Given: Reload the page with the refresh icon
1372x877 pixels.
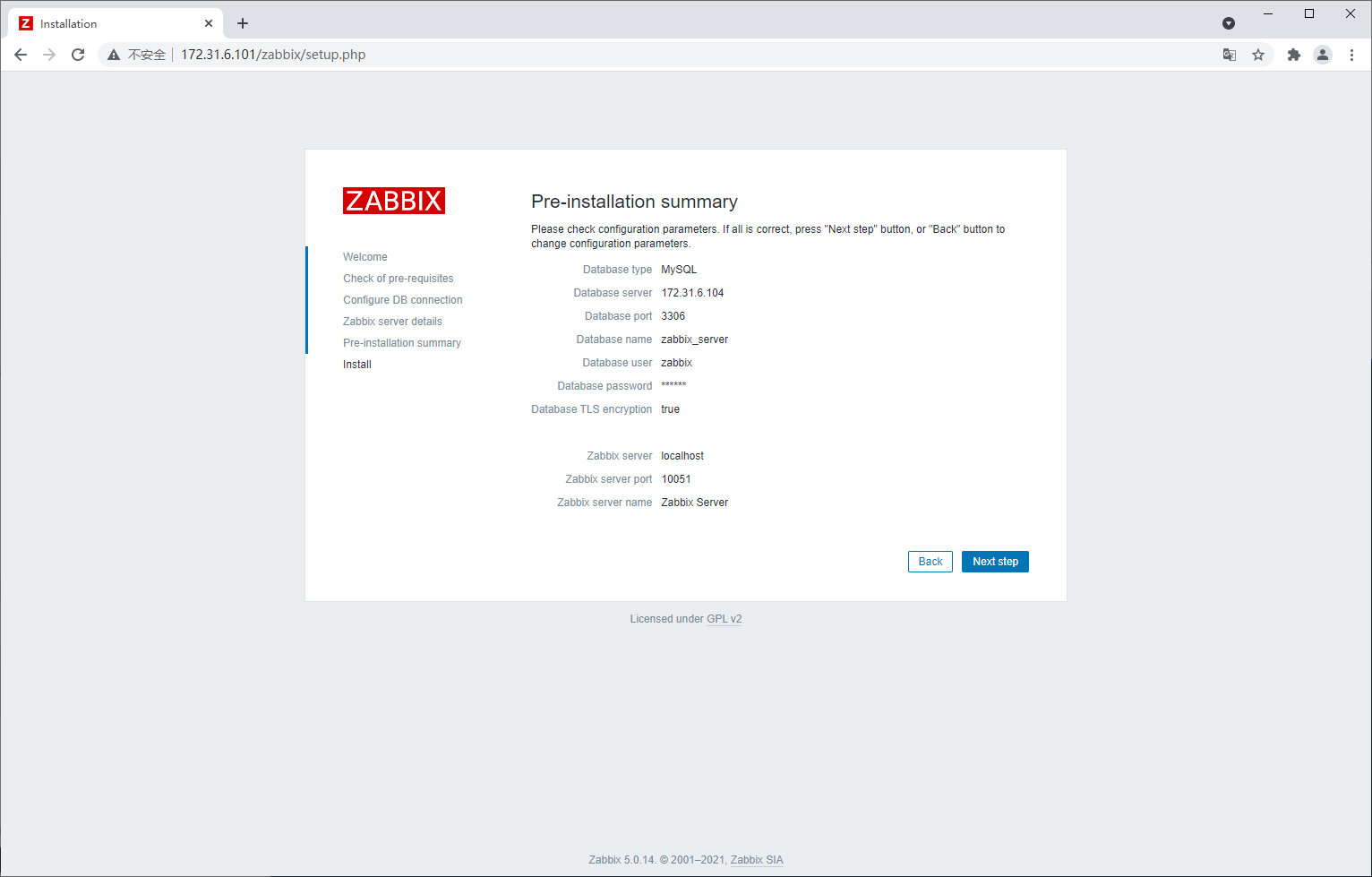Looking at the screenshot, I should pos(78,54).
